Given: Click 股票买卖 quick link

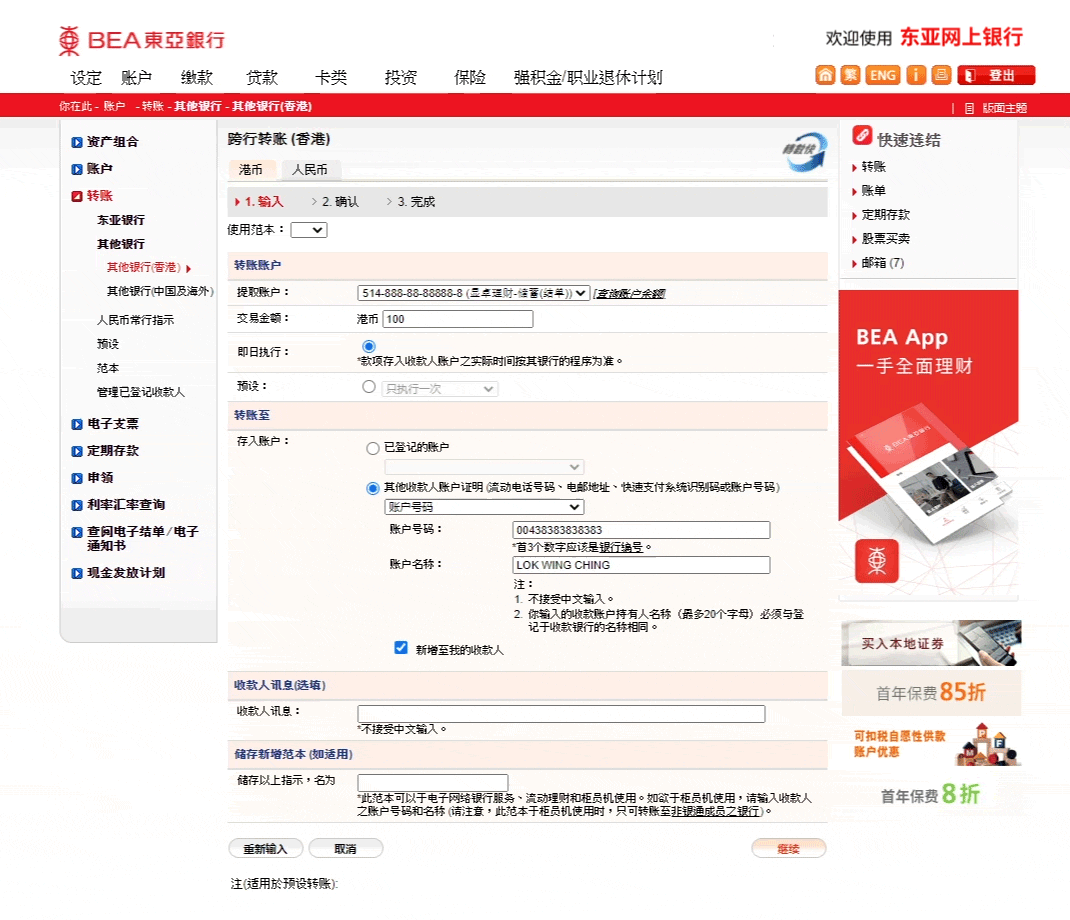Looking at the screenshot, I should coord(886,239).
